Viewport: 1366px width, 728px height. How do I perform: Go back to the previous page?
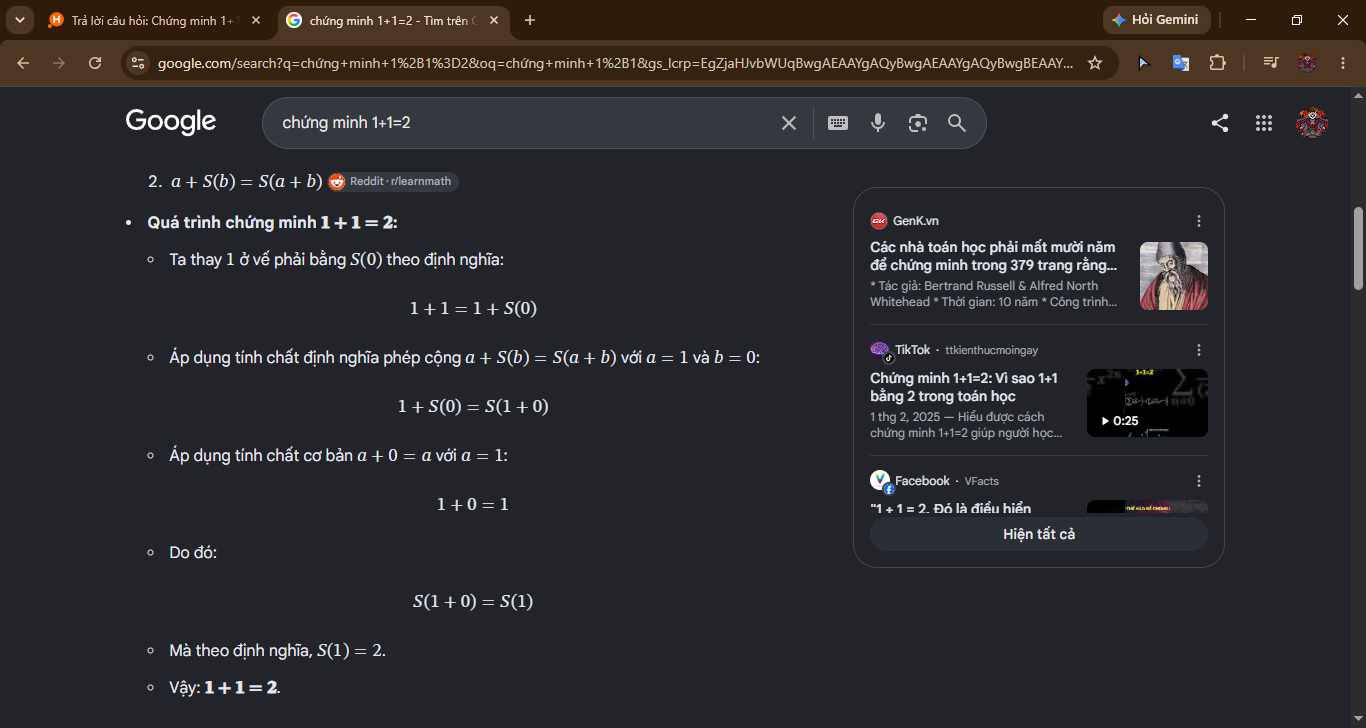[24, 63]
